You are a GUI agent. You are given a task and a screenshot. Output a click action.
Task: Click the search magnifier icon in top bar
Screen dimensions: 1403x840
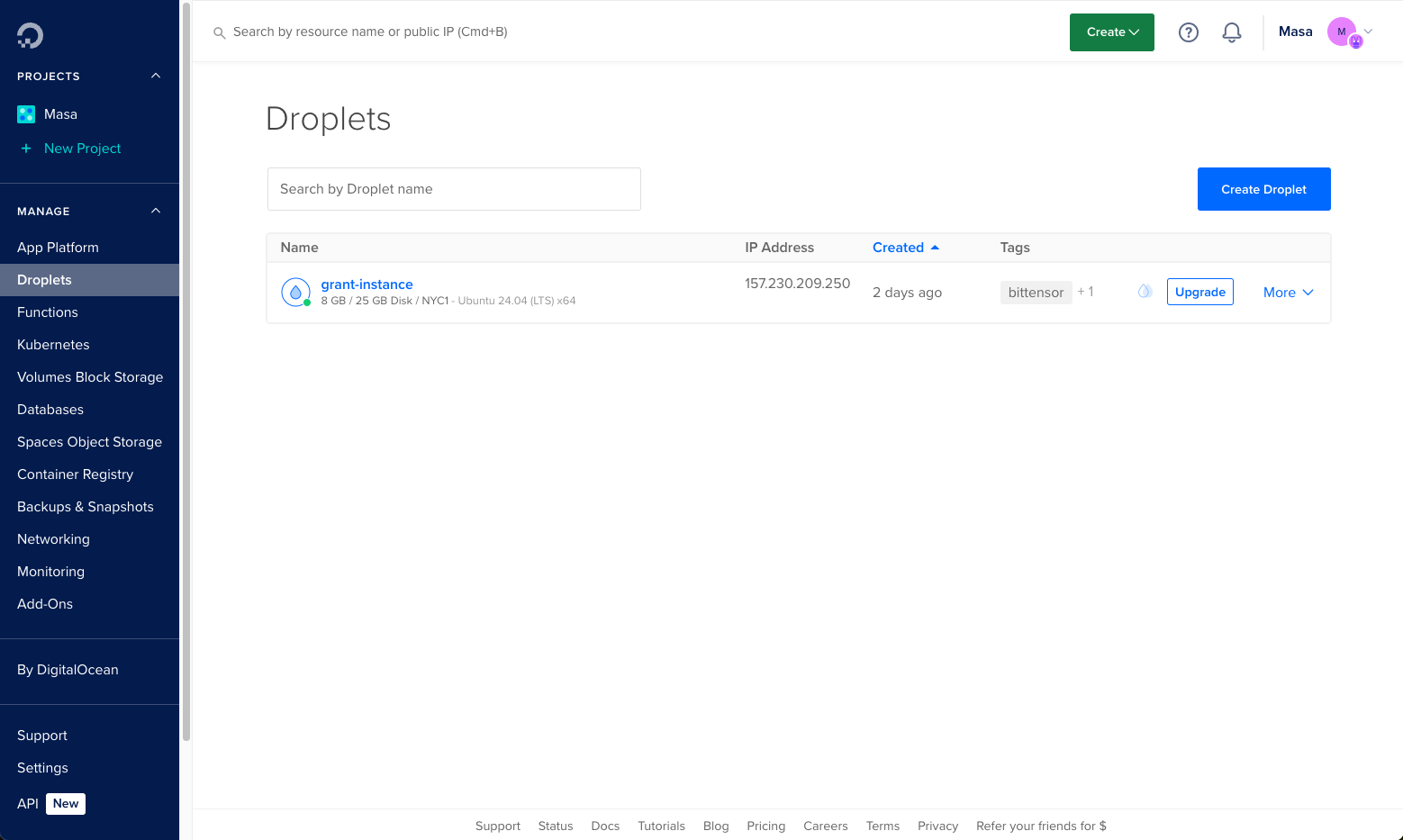[x=219, y=32]
